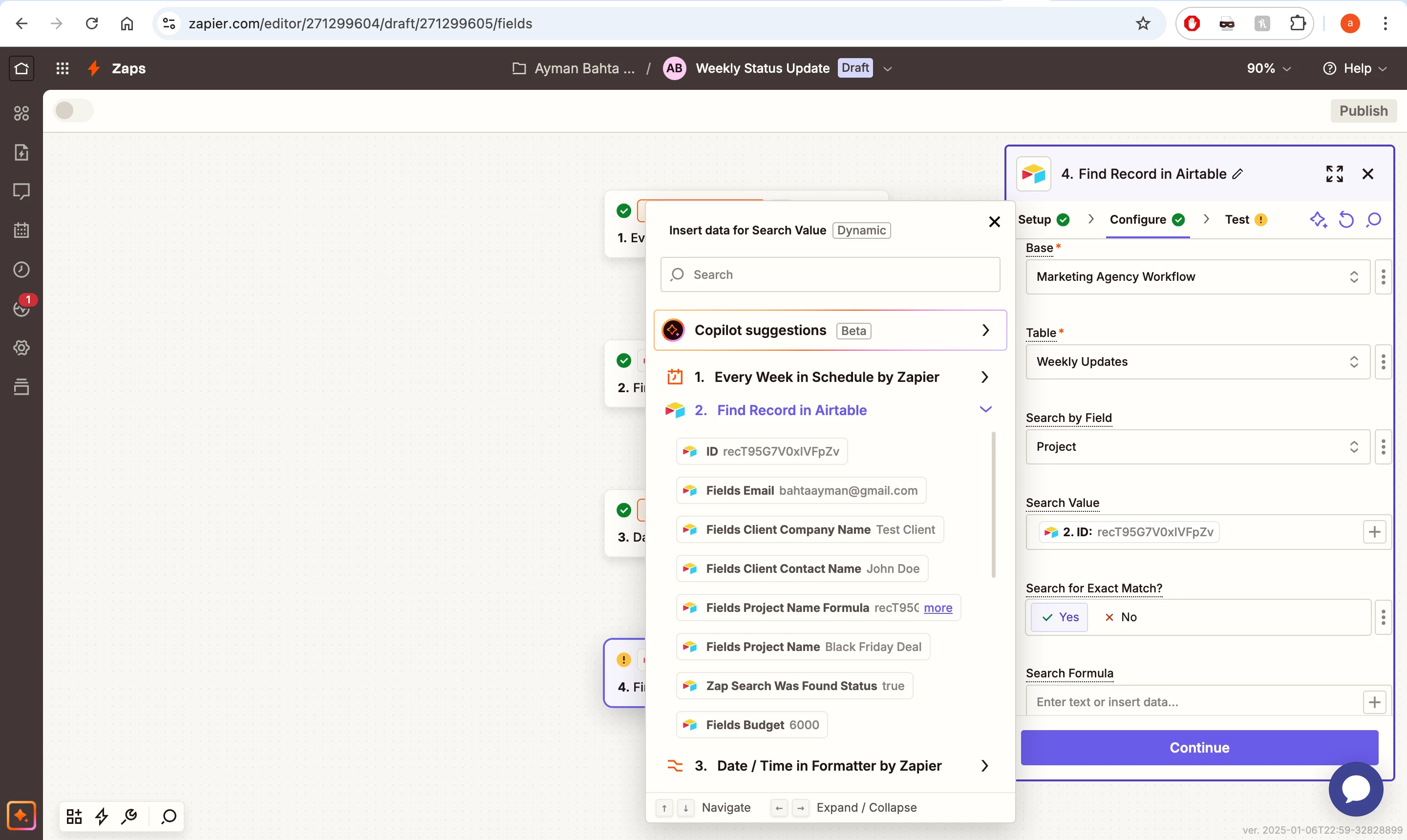The height and width of the screenshot is (840, 1407).
Task: Open the Copilot icon at bottom-left
Action: pyautogui.click(x=21, y=815)
